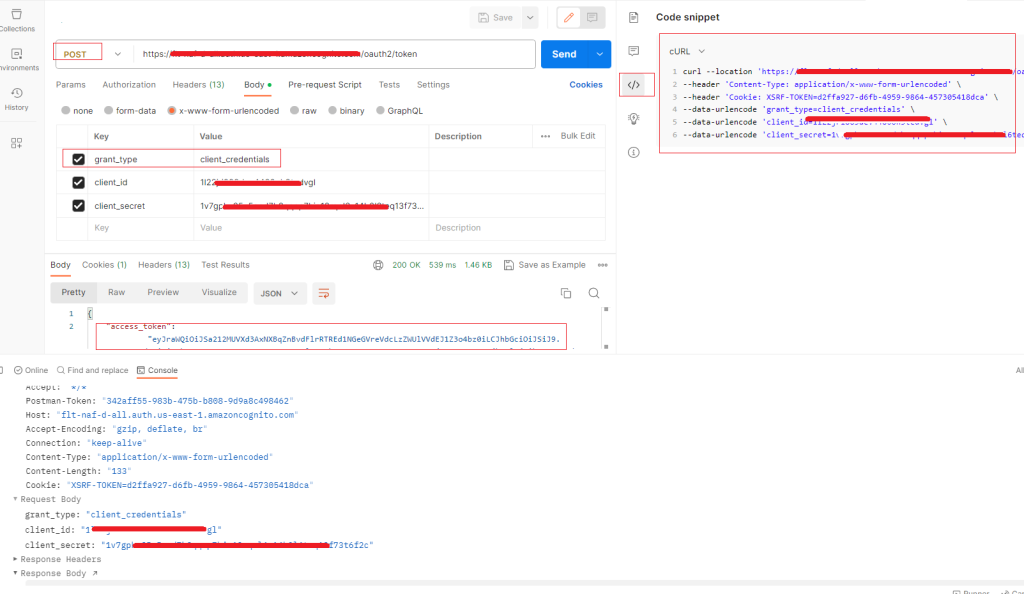
Task: Open the Code snippet icon in right sidebar
Action: [x=633, y=85]
